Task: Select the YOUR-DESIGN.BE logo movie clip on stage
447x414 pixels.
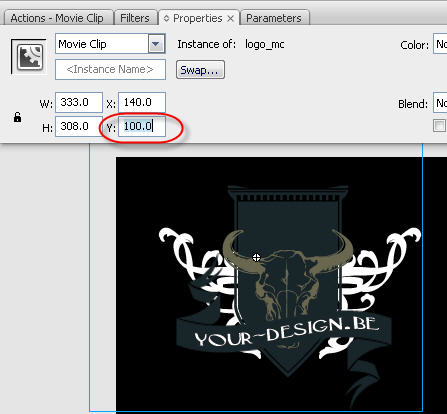Action: [x=289, y=298]
